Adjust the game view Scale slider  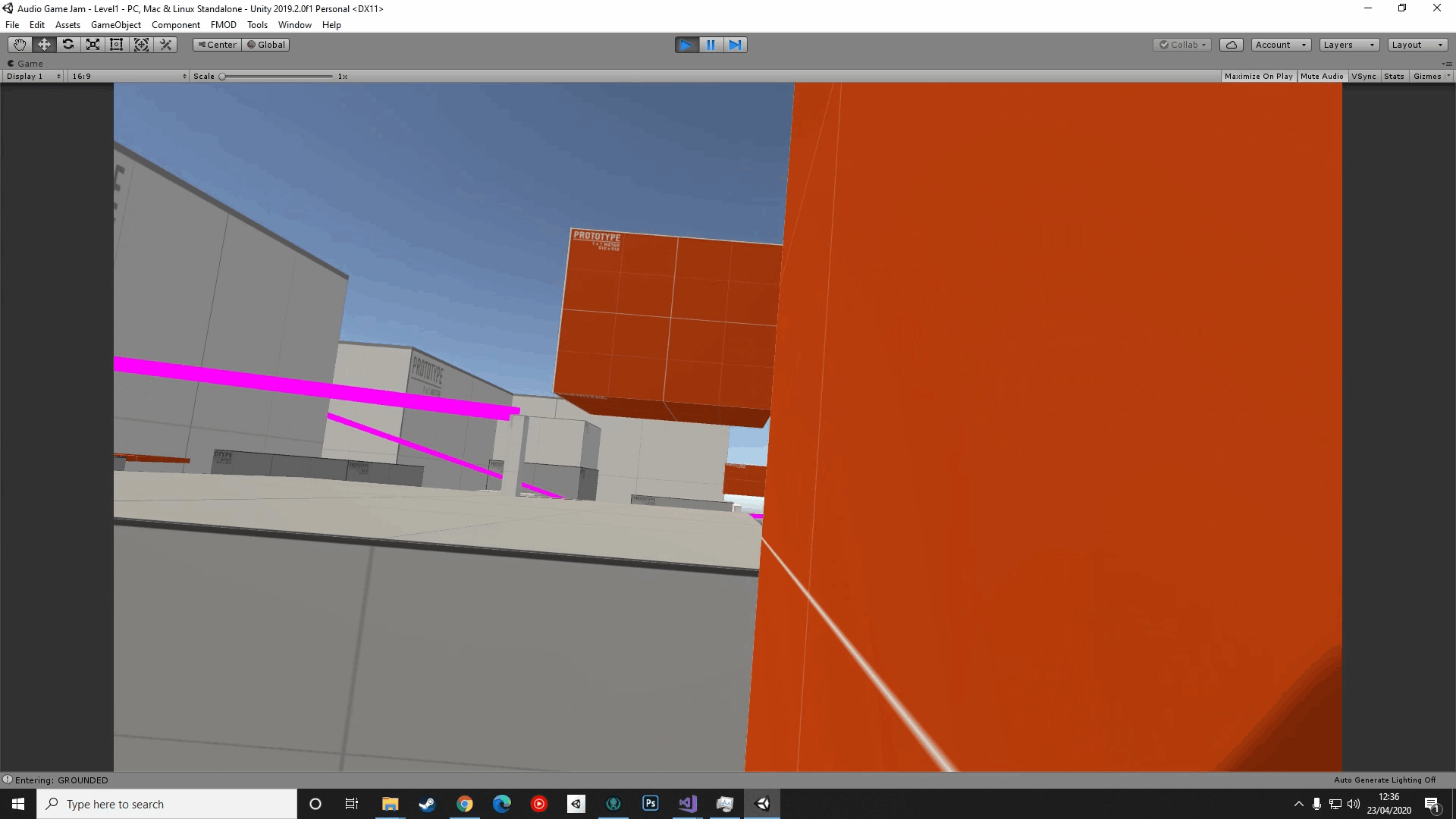point(222,77)
